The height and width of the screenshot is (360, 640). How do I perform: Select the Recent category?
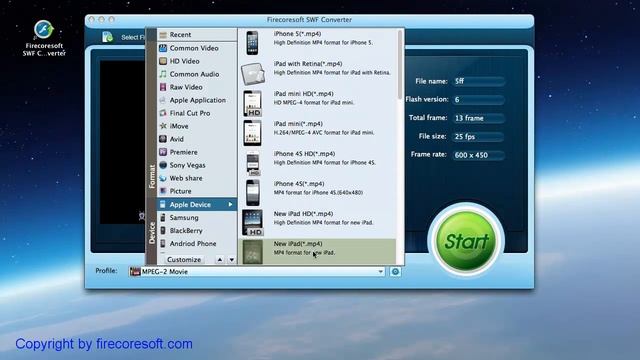197,35
